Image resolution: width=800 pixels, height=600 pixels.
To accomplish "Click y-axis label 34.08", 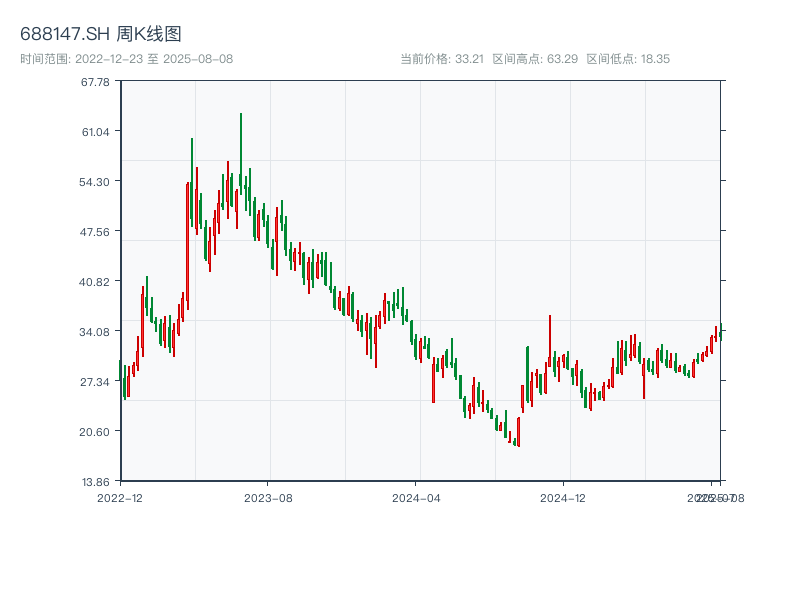I will click(x=94, y=332).
